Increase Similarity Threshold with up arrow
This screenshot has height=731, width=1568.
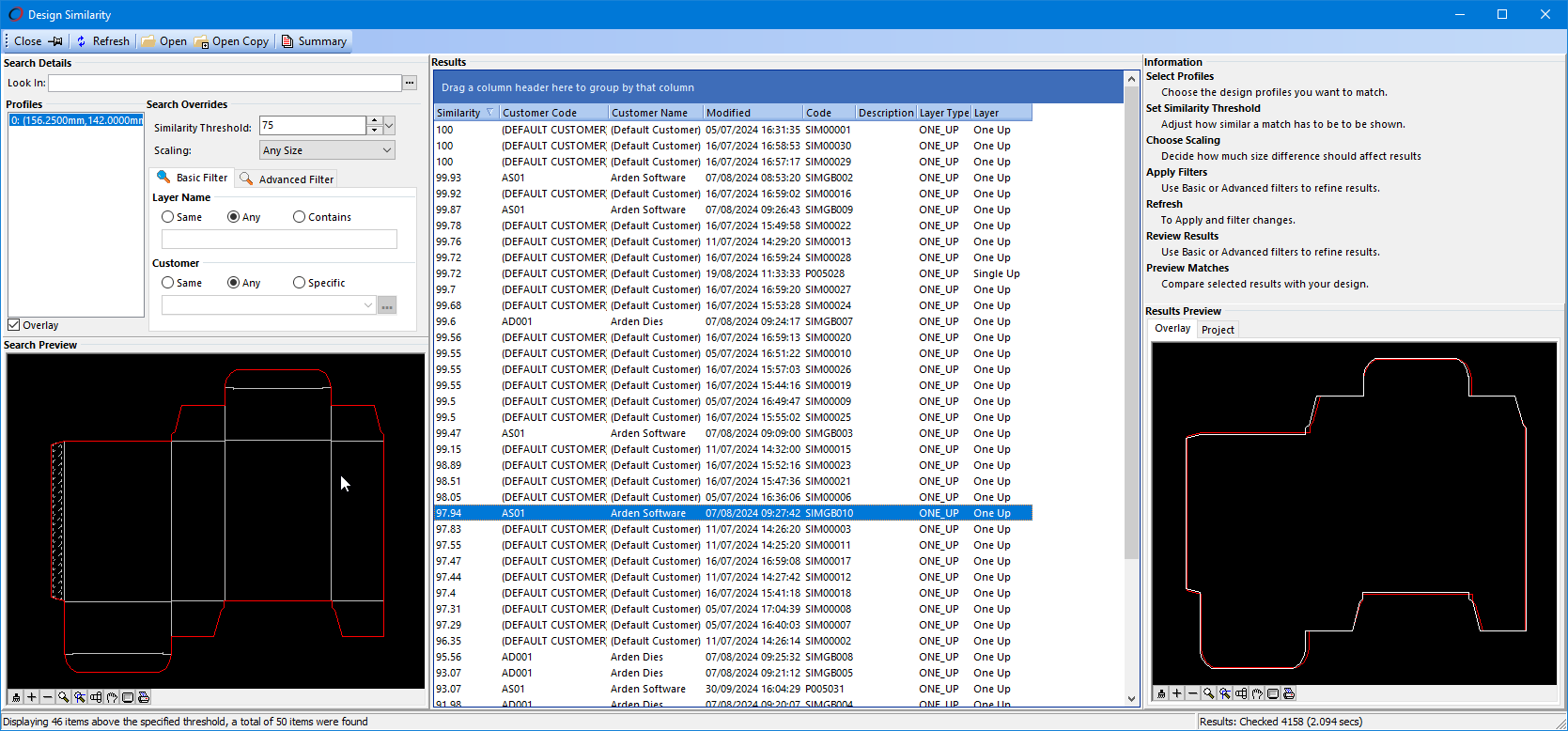tap(374, 121)
